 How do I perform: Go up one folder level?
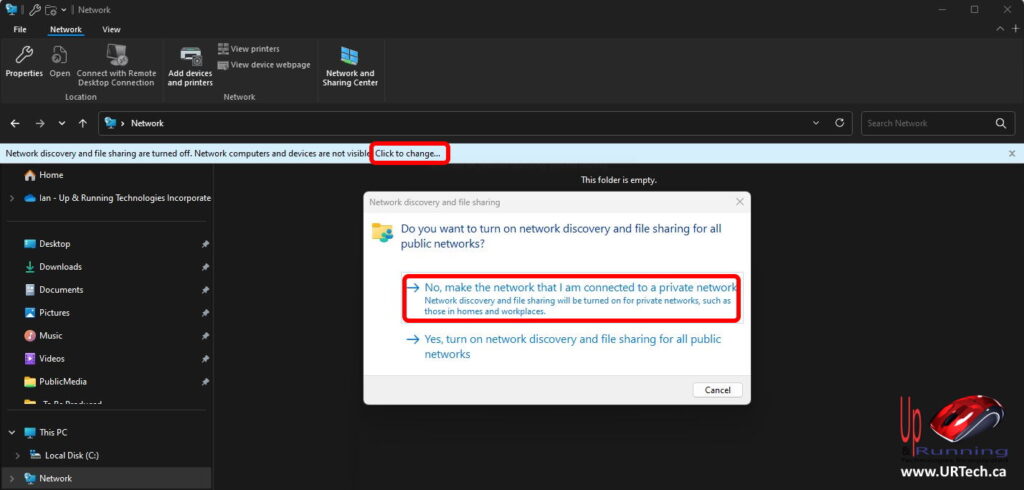click(x=82, y=123)
